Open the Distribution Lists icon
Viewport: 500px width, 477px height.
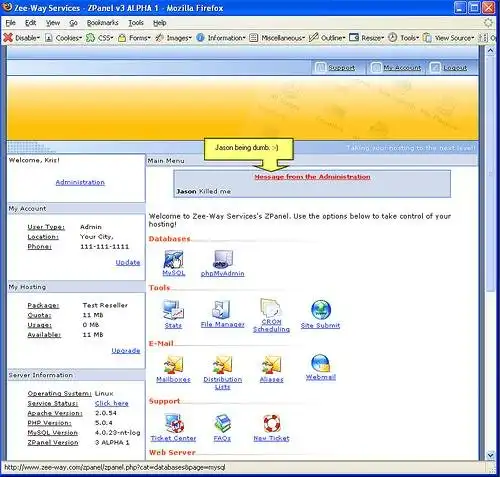(223, 364)
